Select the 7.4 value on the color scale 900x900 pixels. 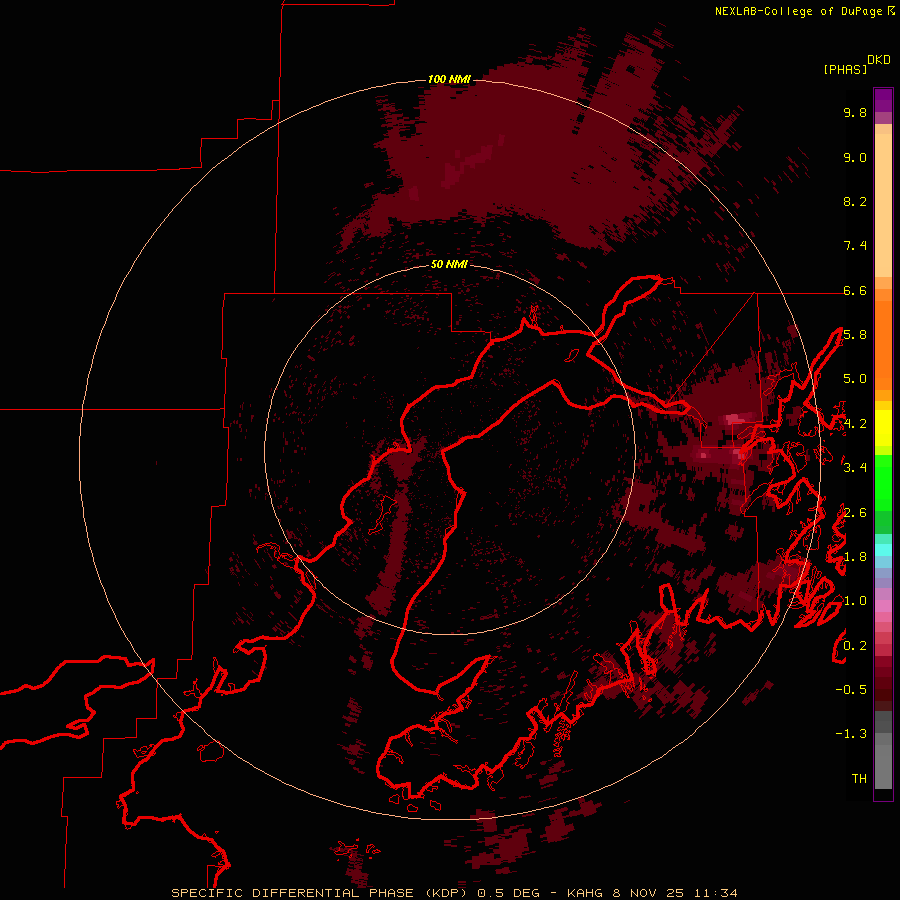[855, 246]
